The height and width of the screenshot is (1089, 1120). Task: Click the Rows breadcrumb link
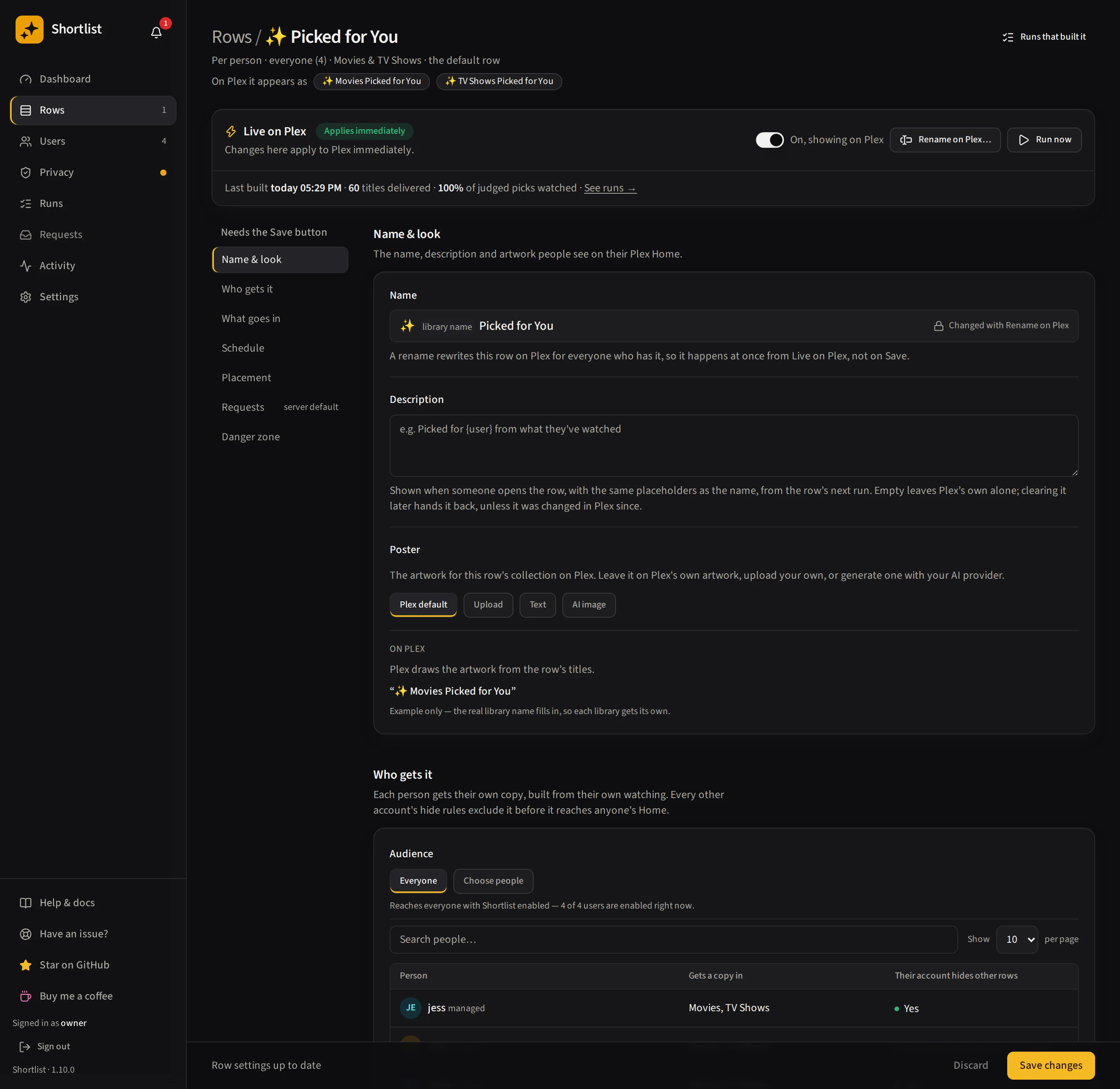(232, 37)
